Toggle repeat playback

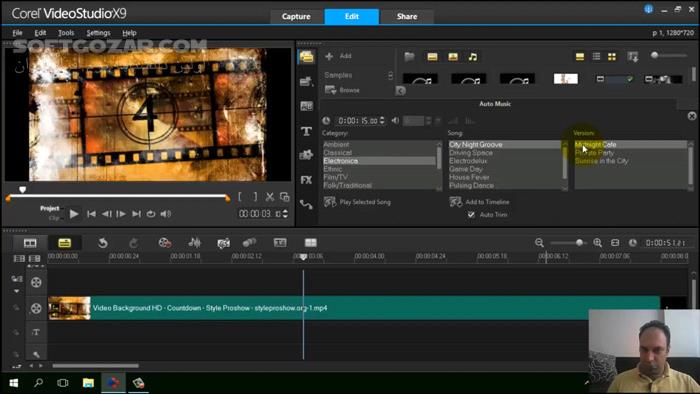(x=151, y=214)
